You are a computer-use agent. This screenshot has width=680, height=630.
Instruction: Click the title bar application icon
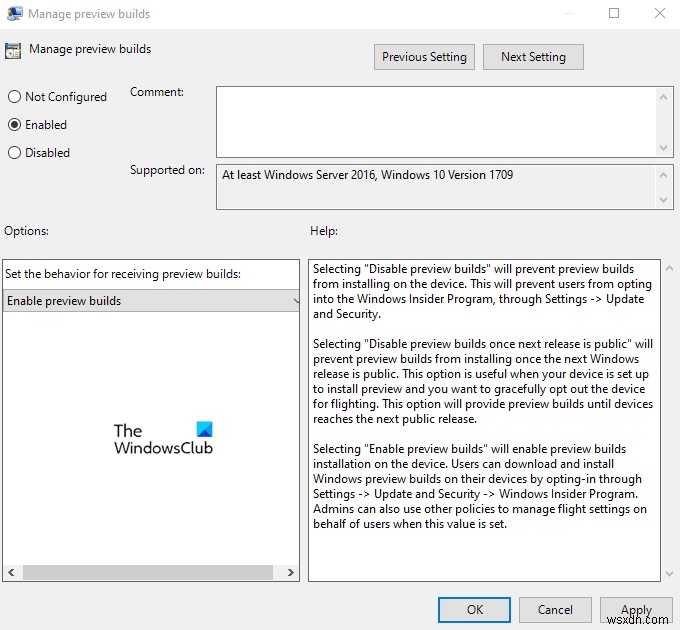[x=15, y=13]
